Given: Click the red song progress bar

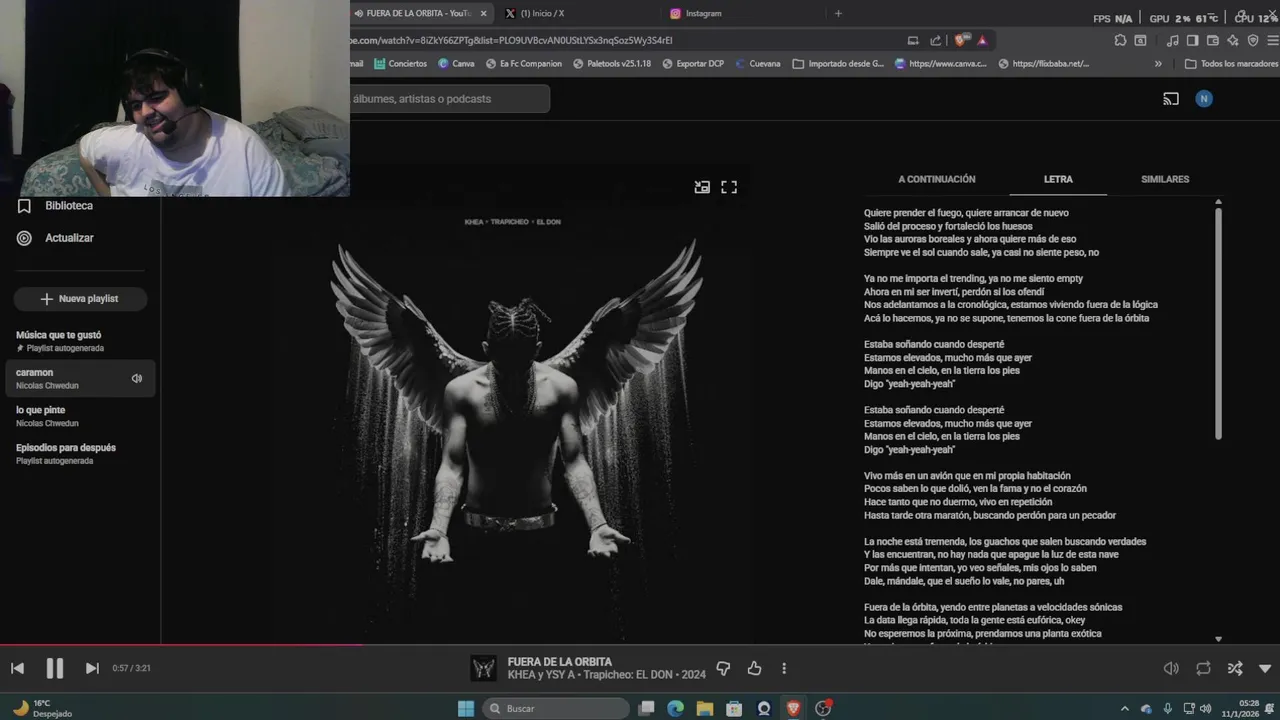Looking at the screenshot, I should click(640, 645).
